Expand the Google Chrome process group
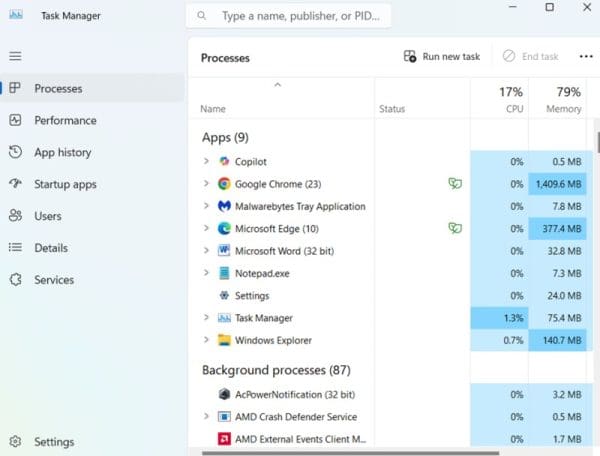This screenshot has height=456, width=600. click(206, 184)
